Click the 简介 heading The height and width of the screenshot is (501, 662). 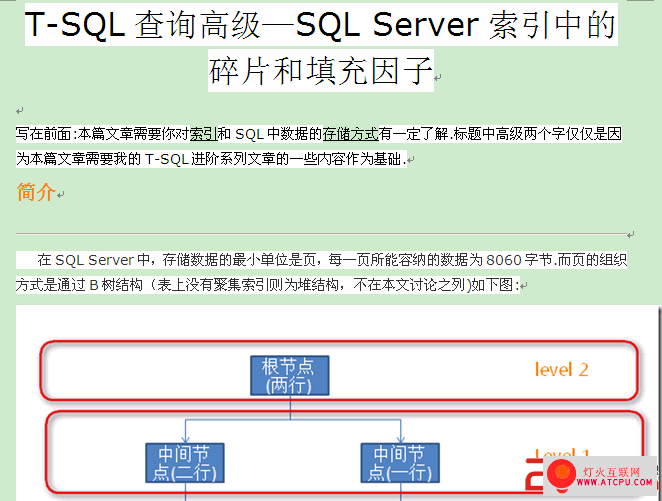pos(36,192)
